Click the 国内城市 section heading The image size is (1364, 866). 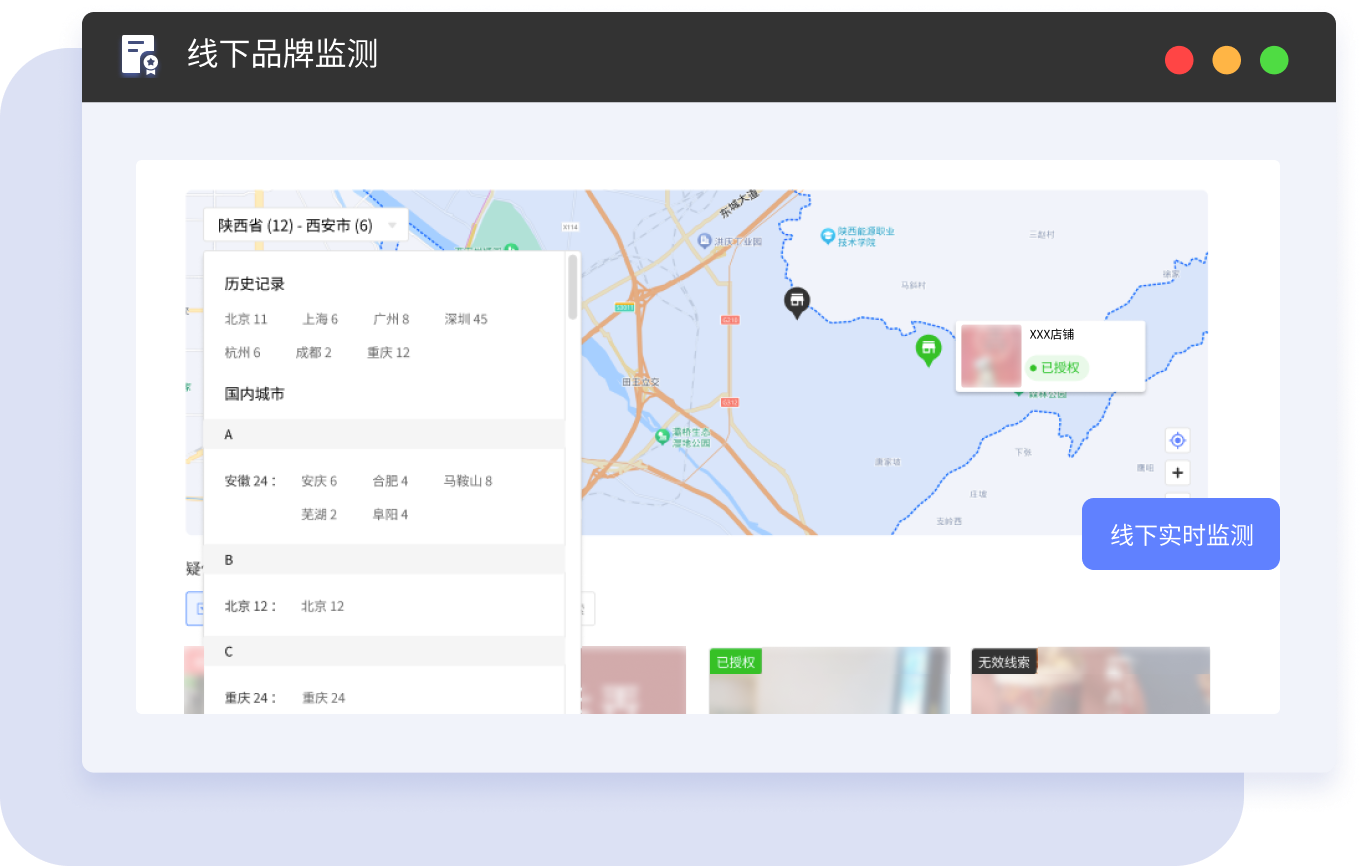pyautogui.click(x=255, y=394)
